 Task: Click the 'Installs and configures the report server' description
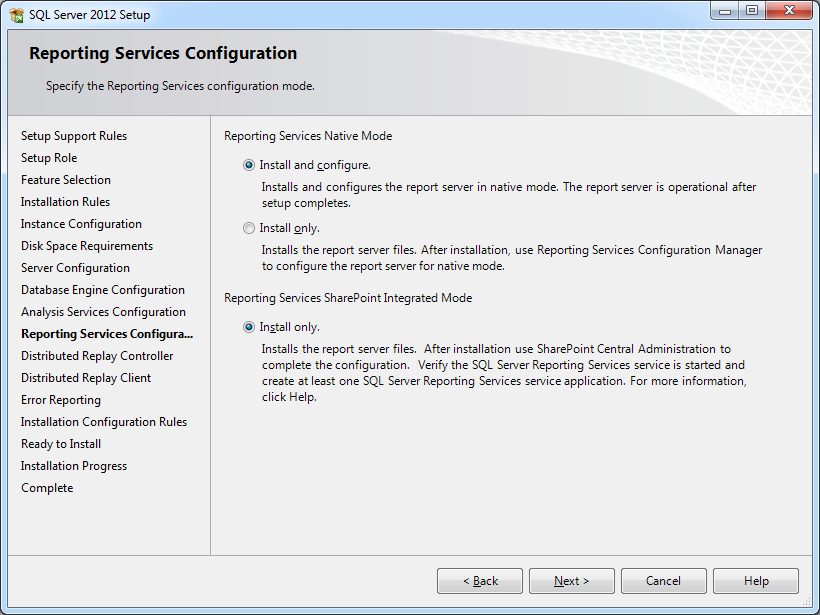(509, 195)
